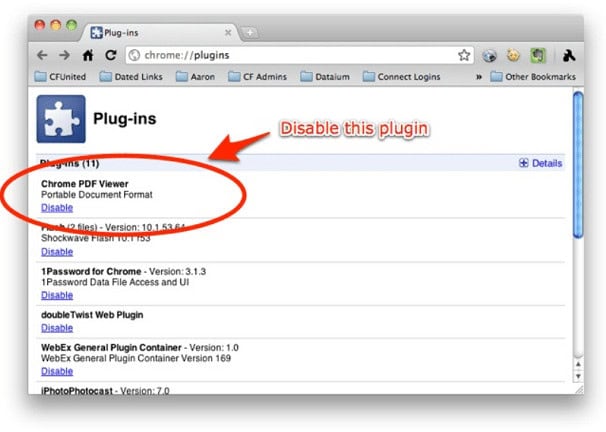Expand plug-in Details
The height and width of the screenshot is (432, 606).
(x=541, y=163)
